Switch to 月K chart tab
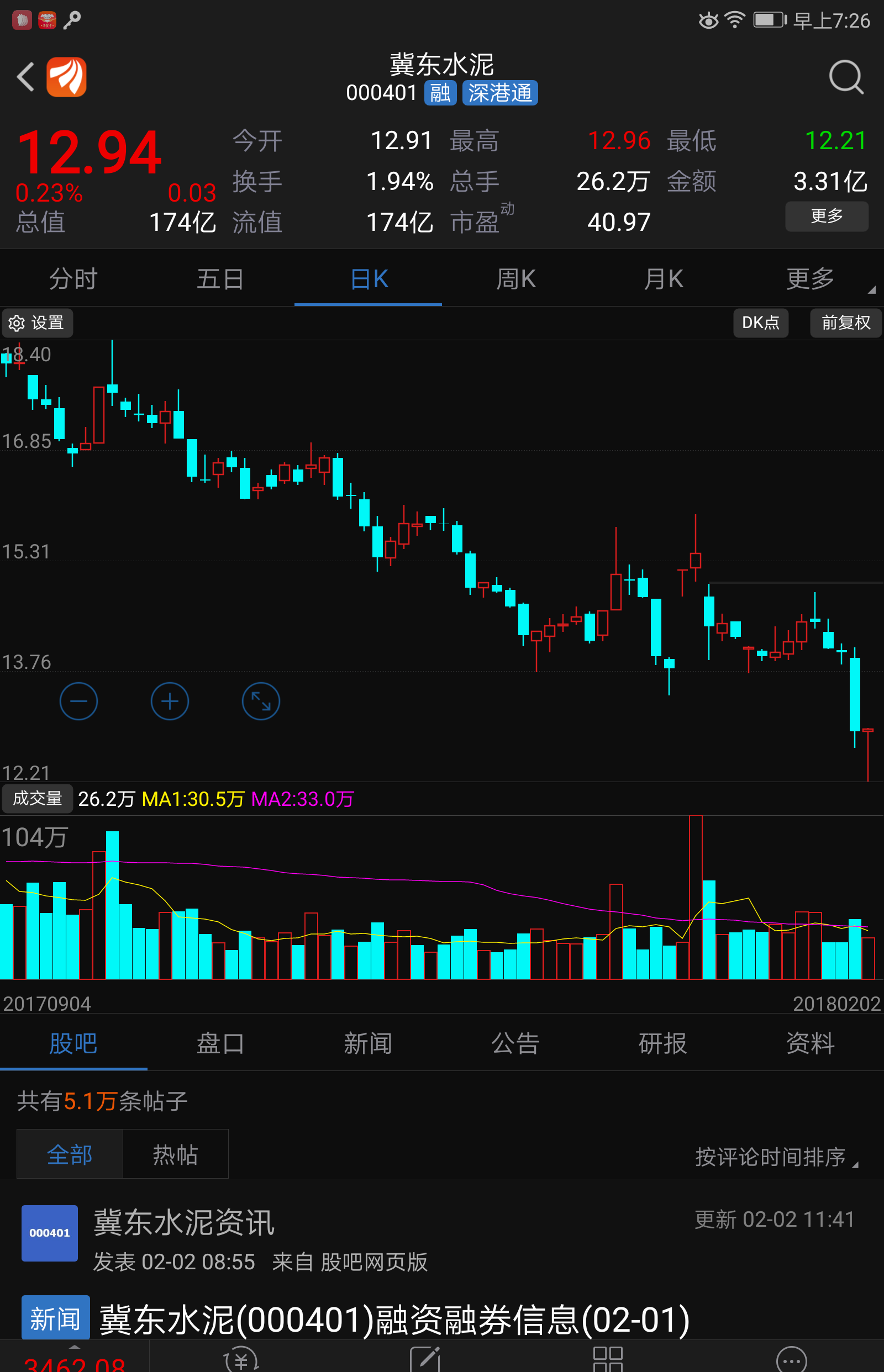884x1372 pixels. click(x=663, y=279)
